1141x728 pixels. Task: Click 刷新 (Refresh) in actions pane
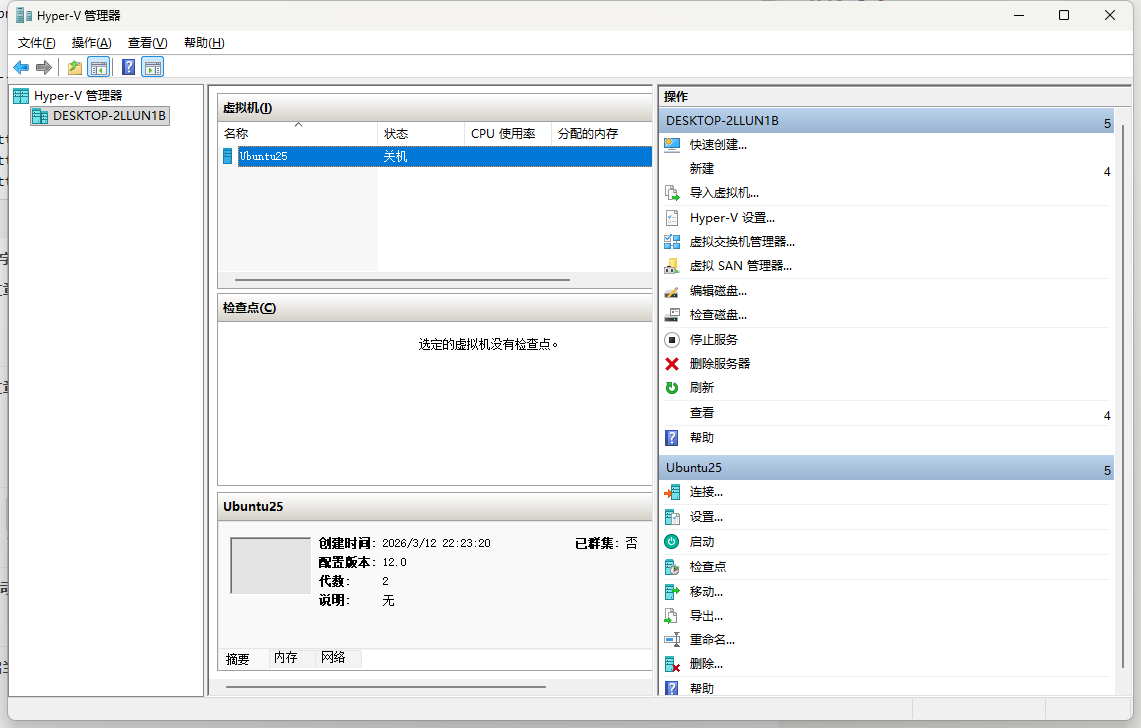coord(702,388)
